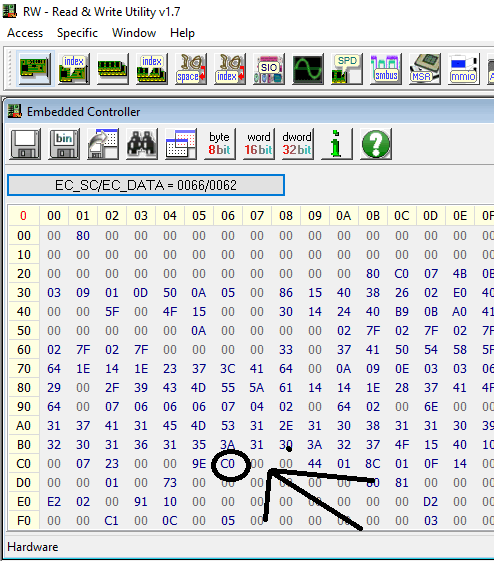Select value 73 in row D0
This screenshot has width=494, height=561.
(x=170, y=483)
